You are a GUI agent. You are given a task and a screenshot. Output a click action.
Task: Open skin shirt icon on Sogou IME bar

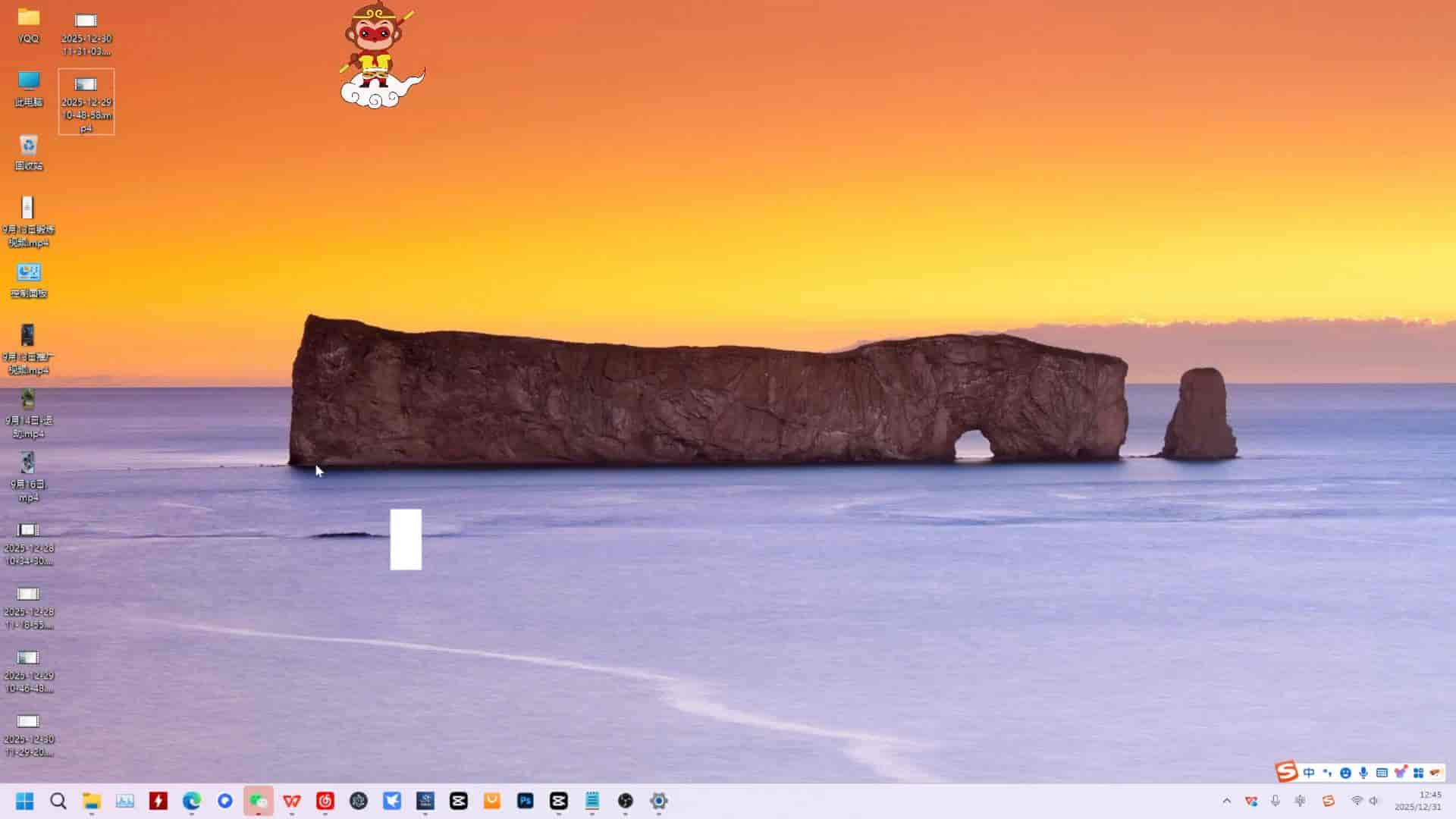(1400, 773)
